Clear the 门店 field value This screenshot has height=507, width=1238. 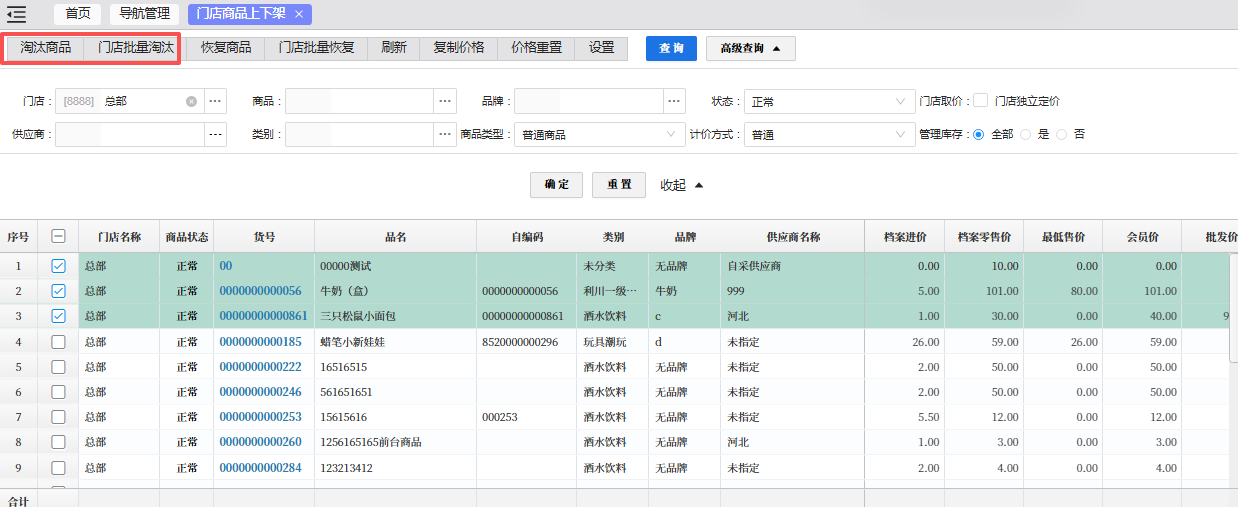tap(191, 101)
